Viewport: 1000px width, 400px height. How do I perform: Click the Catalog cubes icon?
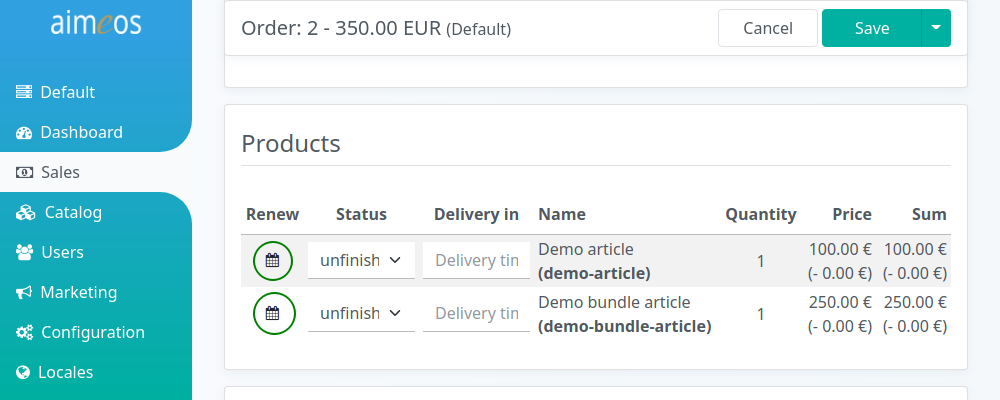(x=26, y=212)
